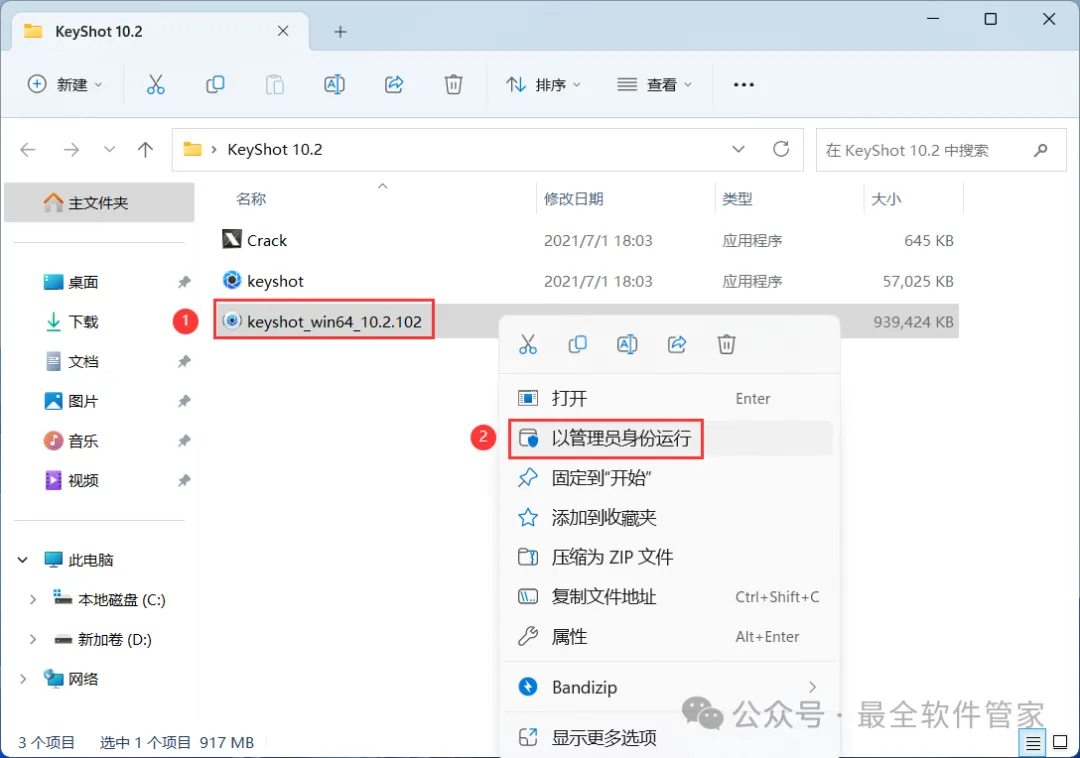Share the file via the context menu icon
Screen dimensions: 1080x758
click(x=677, y=344)
